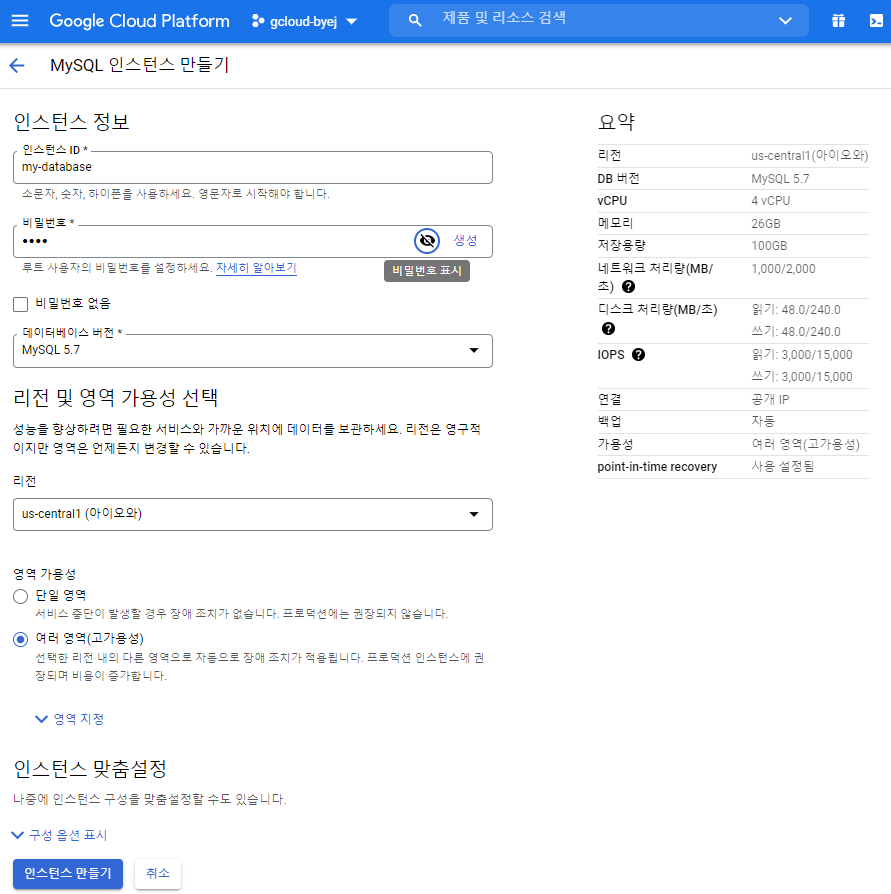Screen dimensions: 891x894
Task: Focus the 인스턴스 ID field
Action: click(253, 167)
